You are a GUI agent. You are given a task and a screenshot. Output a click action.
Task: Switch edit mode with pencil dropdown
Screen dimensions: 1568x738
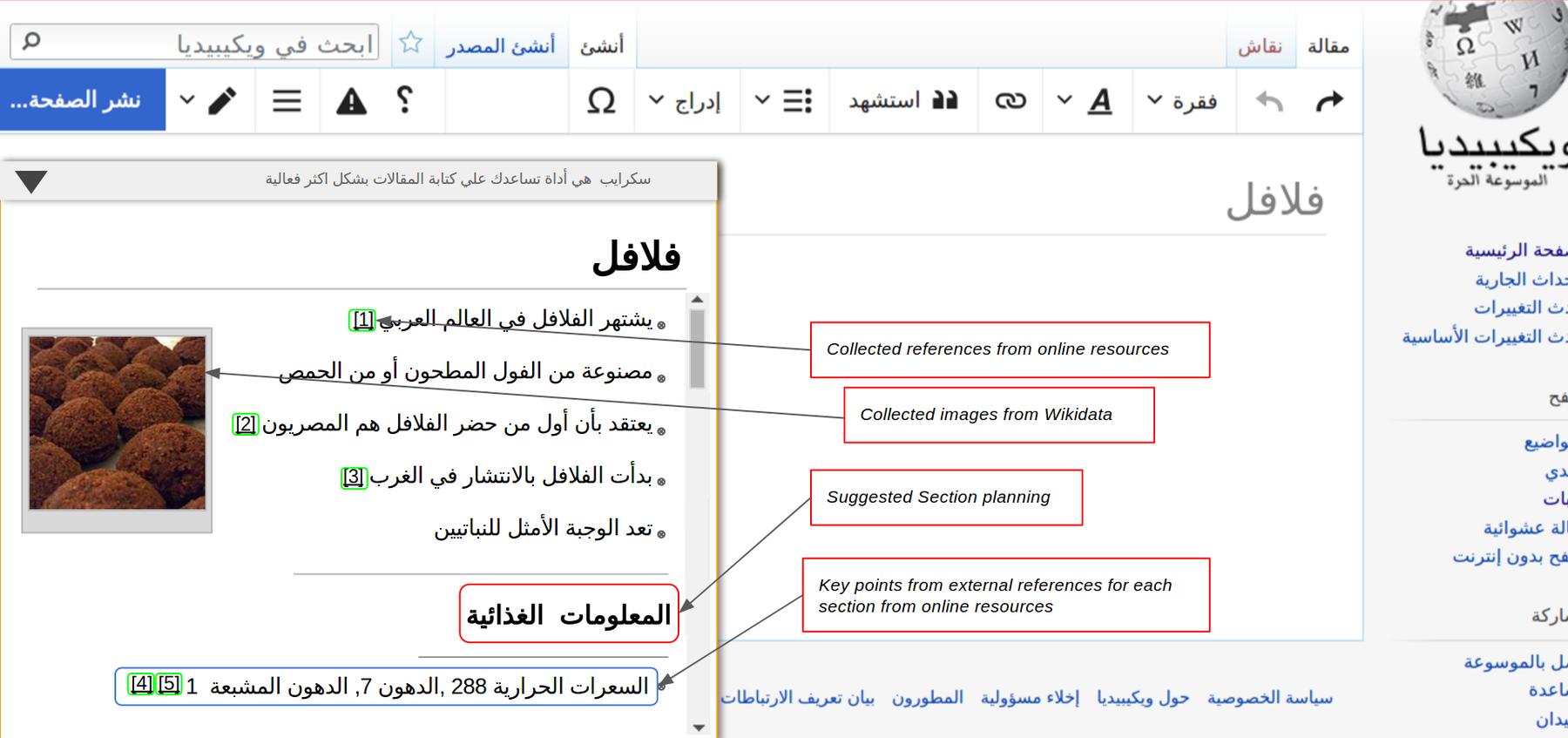pyautogui.click(x=209, y=101)
